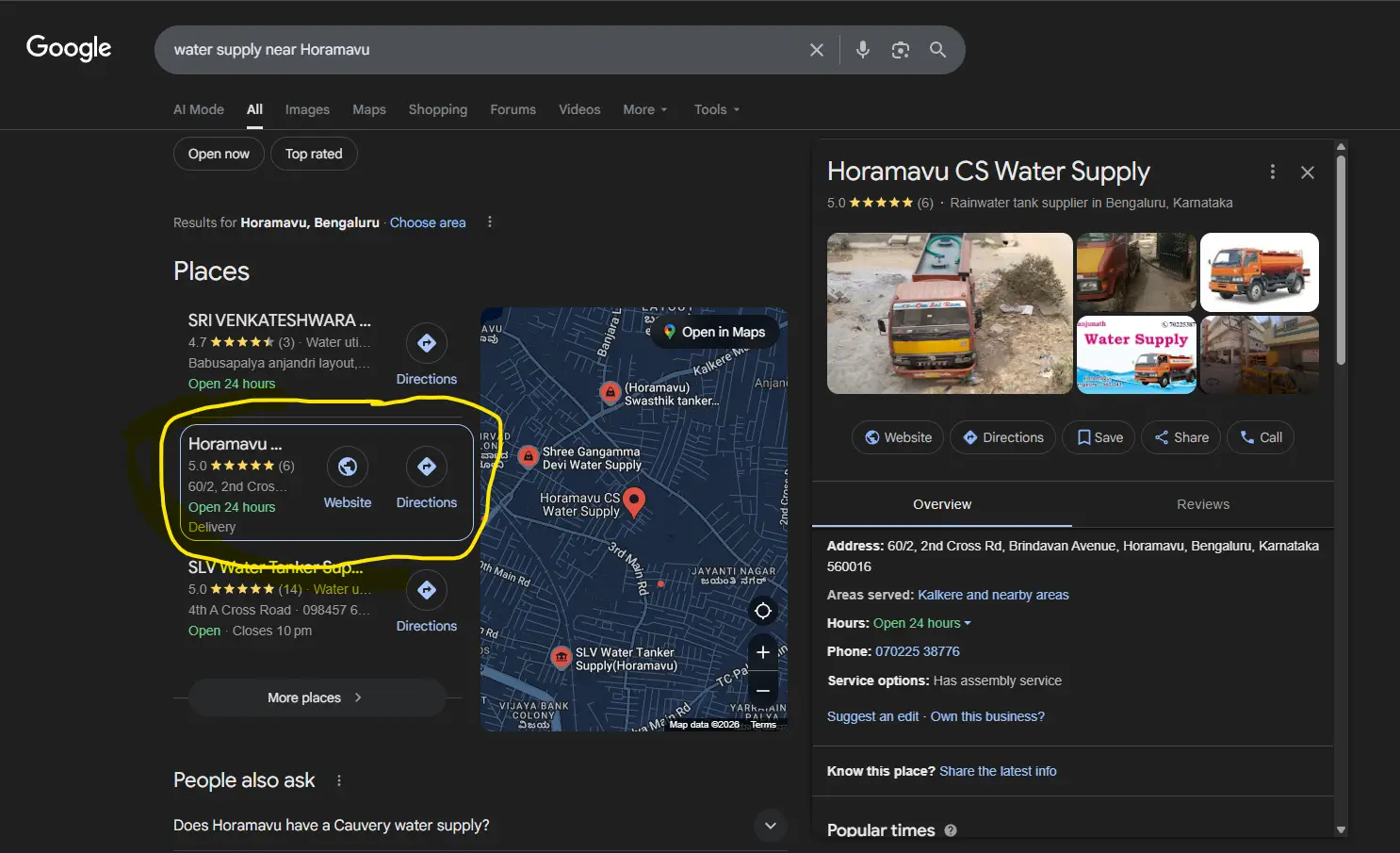Close the Horamavu CS Water Supply panel
The height and width of the screenshot is (853, 1400).
tap(1308, 172)
